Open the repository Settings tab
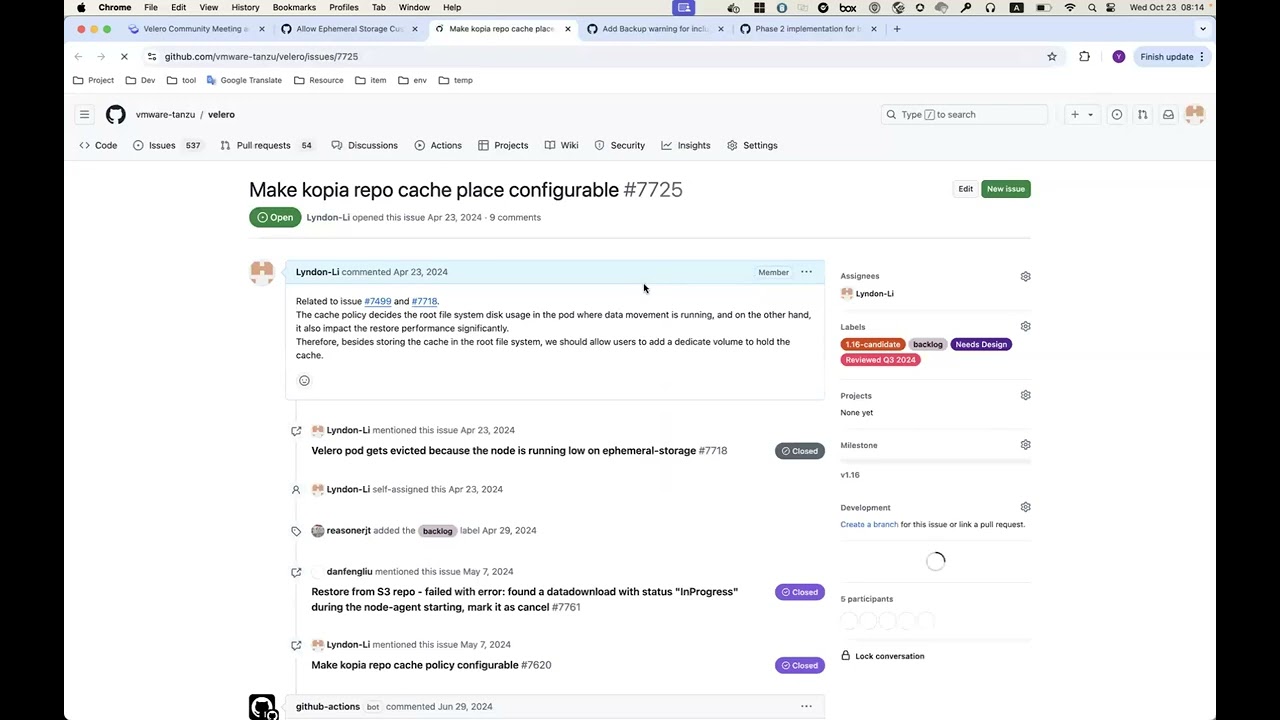 click(x=752, y=146)
